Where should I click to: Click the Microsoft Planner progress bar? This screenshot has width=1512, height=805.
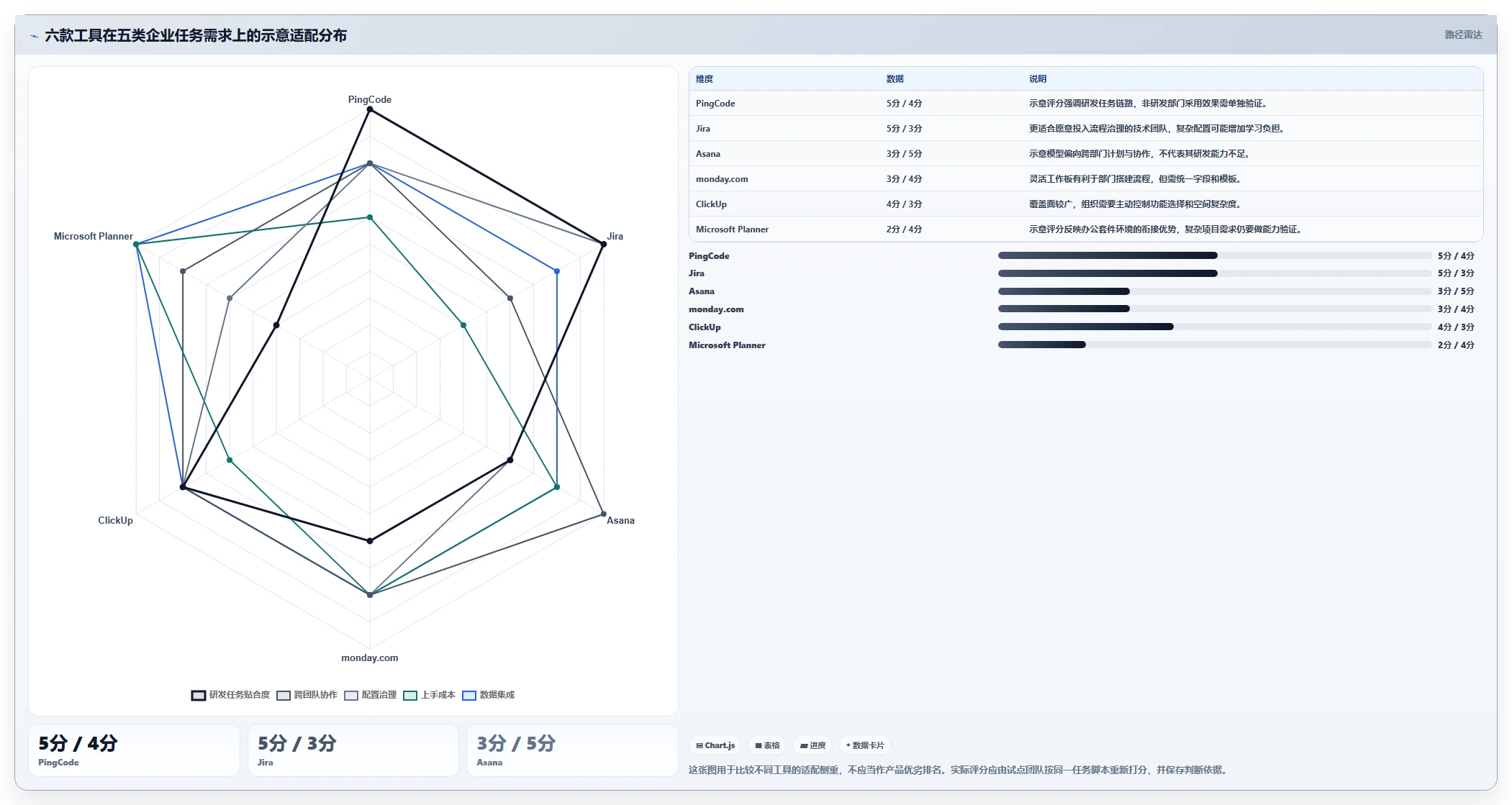tap(1215, 345)
